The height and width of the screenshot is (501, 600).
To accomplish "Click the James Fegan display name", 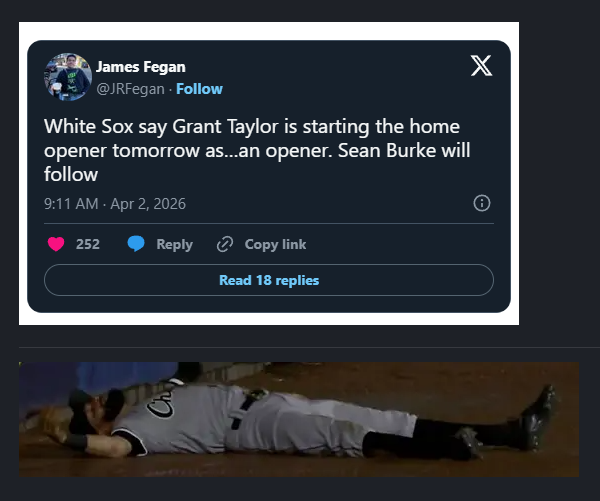I will click(140, 67).
